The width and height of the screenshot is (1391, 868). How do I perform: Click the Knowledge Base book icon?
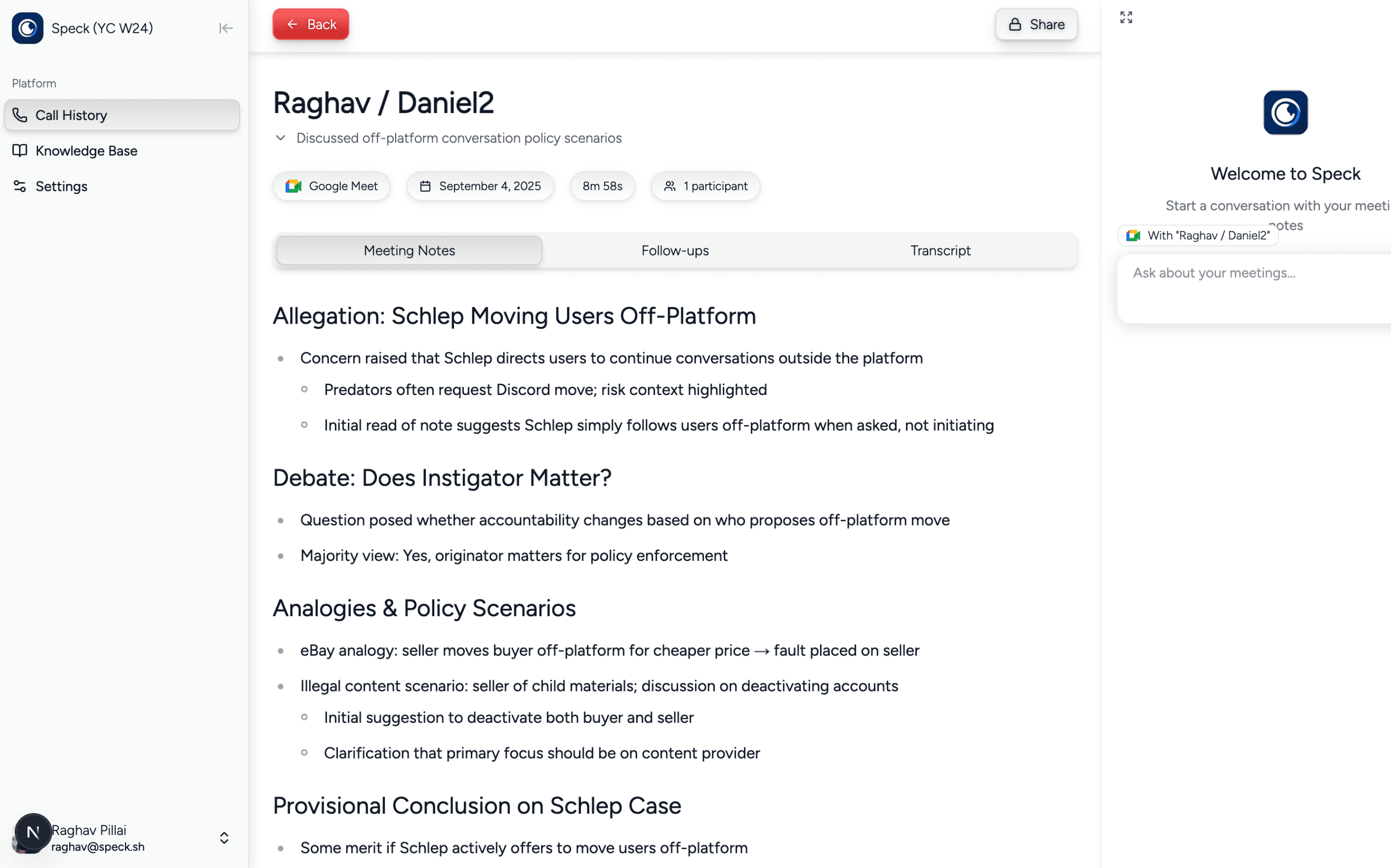click(x=20, y=151)
